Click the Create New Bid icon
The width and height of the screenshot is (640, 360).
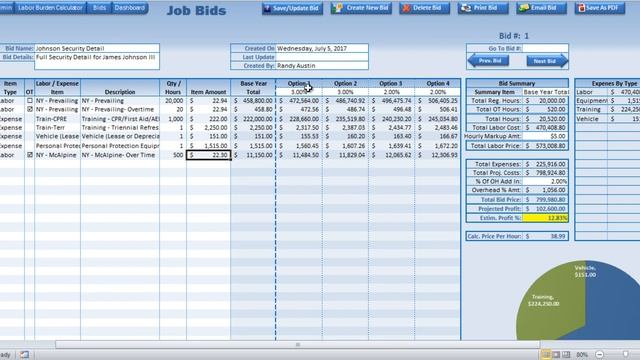coord(337,8)
